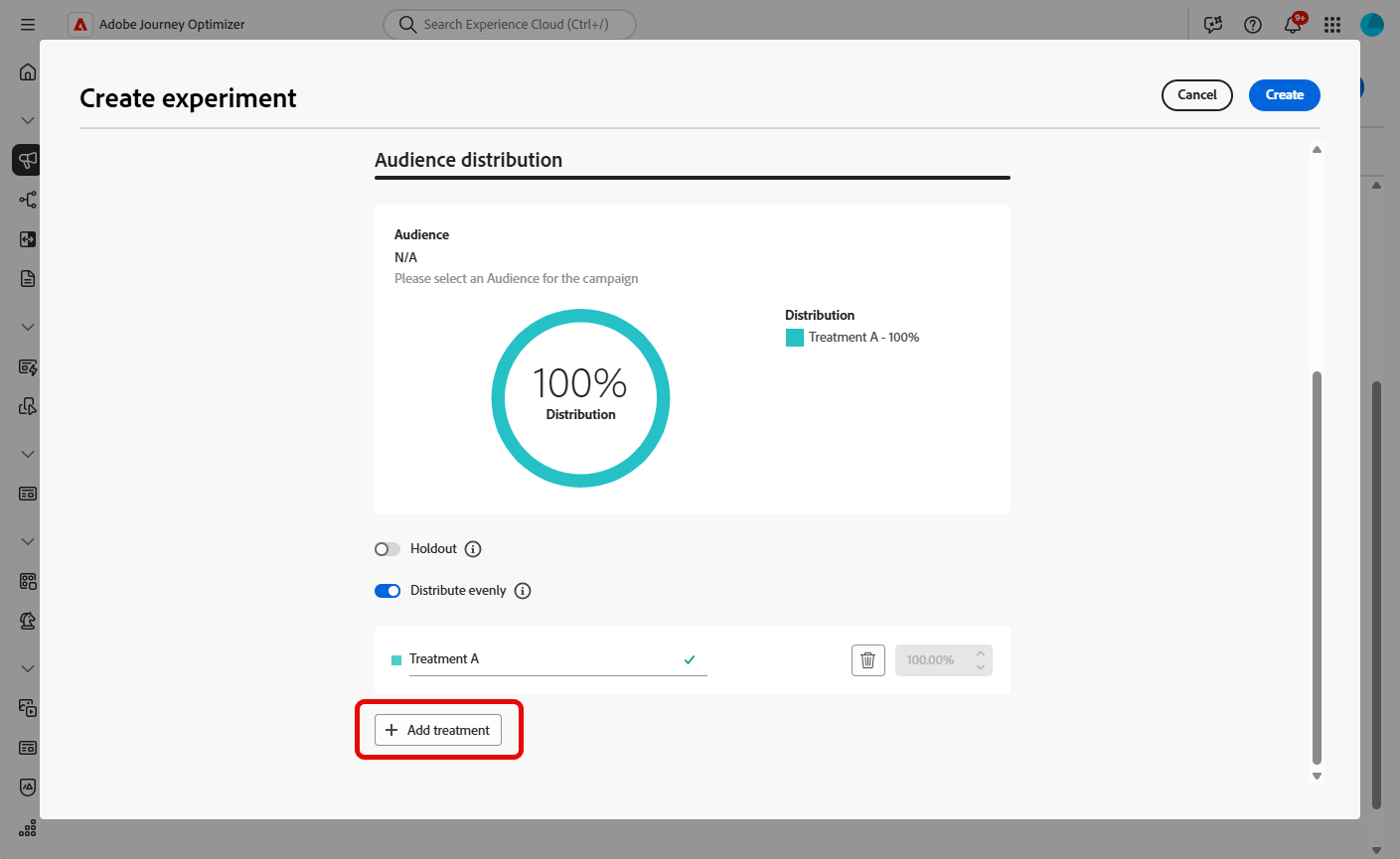Click the Add treatment button
Image resolution: width=1400 pixels, height=859 pixels.
point(438,730)
